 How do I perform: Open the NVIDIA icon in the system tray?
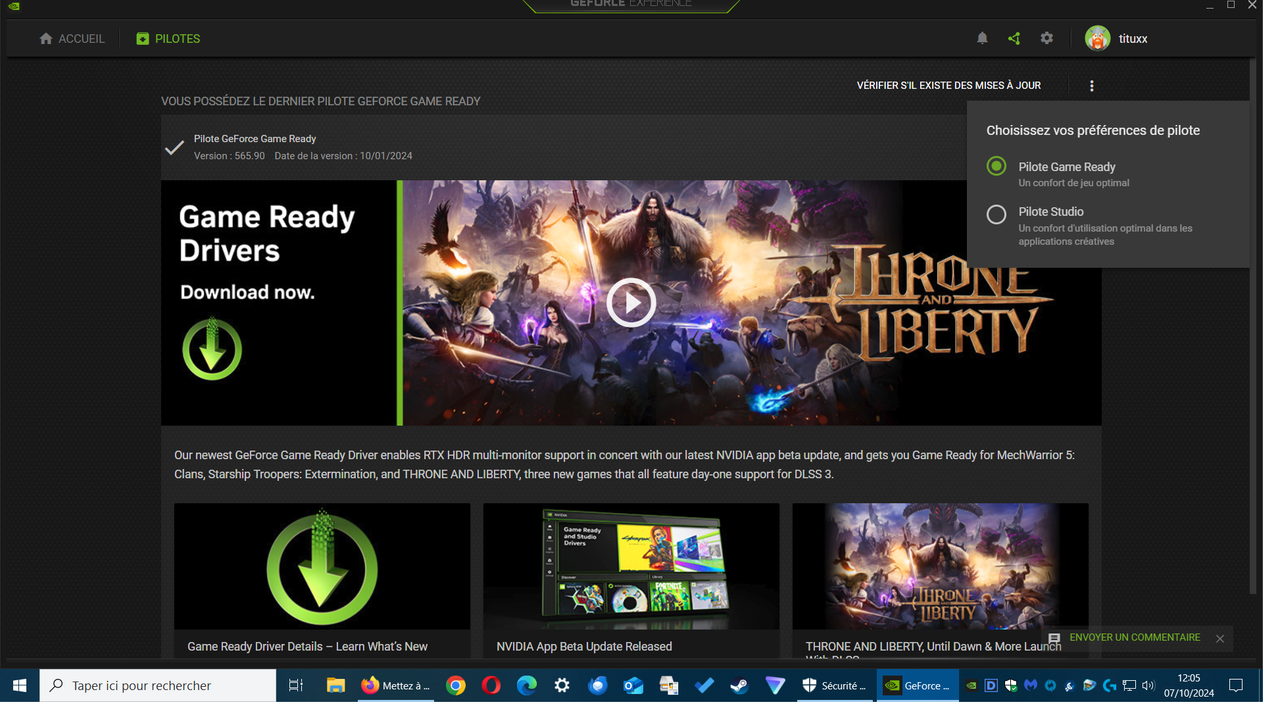[x=971, y=686]
